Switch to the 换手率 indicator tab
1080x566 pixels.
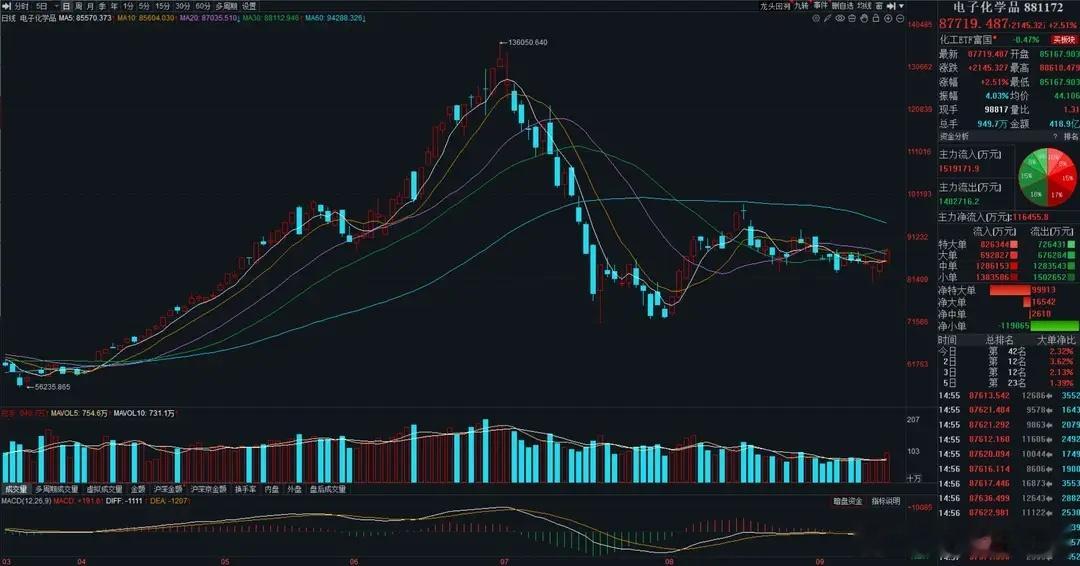coord(245,489)
